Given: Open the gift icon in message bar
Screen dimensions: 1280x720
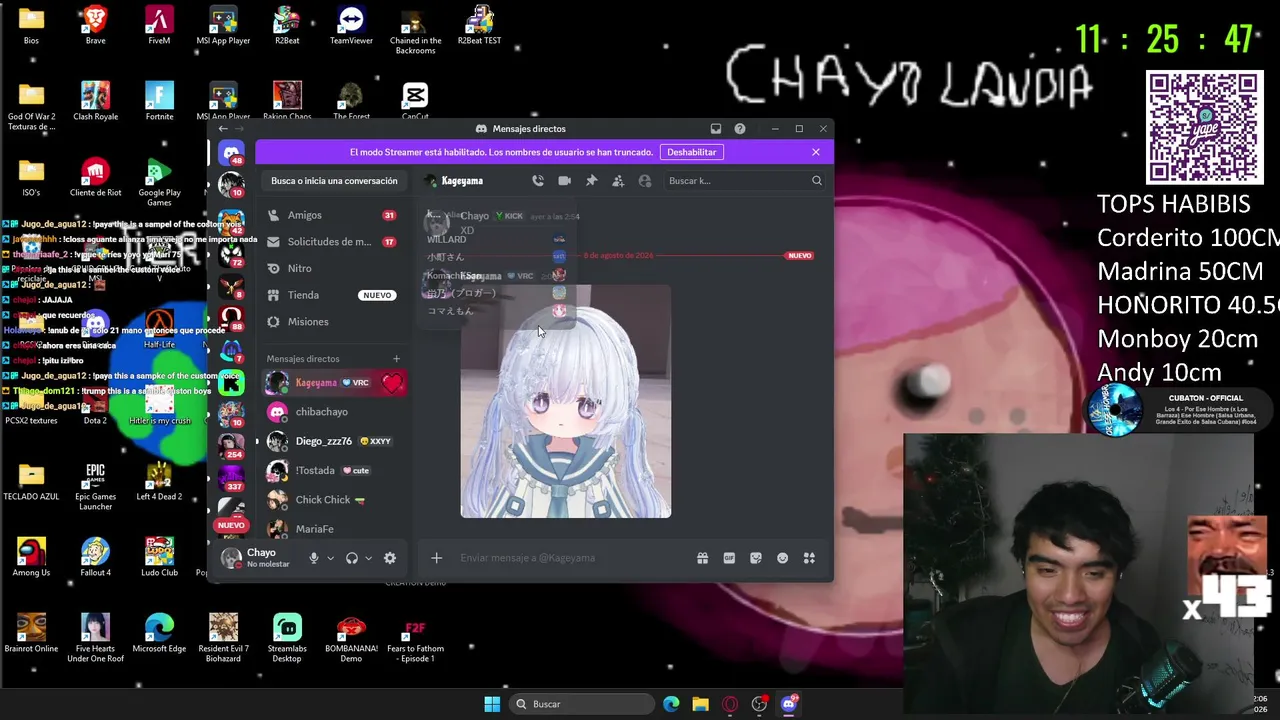Looking at the screenshot, I should 702,558.
